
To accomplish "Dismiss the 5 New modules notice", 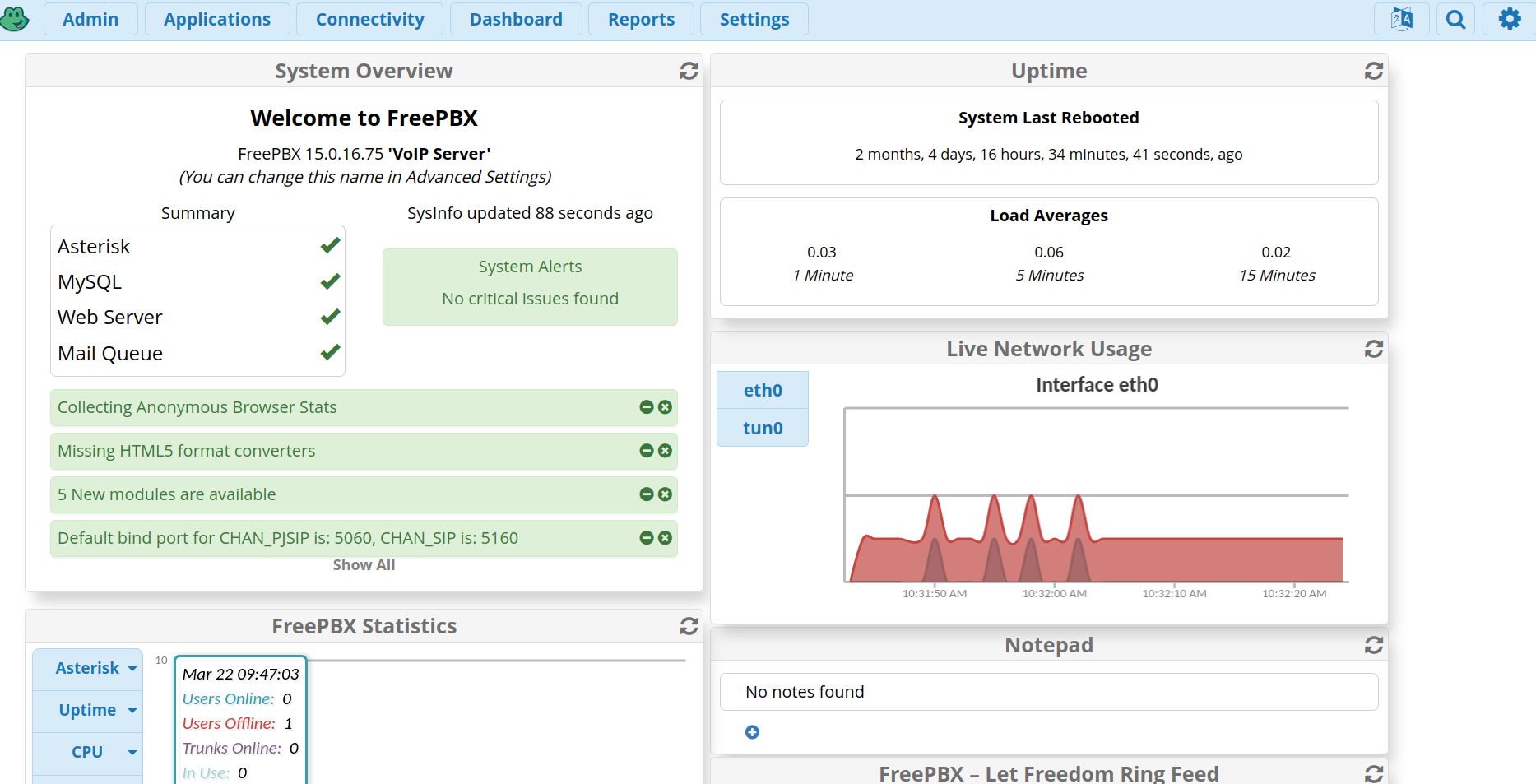I will click(665, 494).
